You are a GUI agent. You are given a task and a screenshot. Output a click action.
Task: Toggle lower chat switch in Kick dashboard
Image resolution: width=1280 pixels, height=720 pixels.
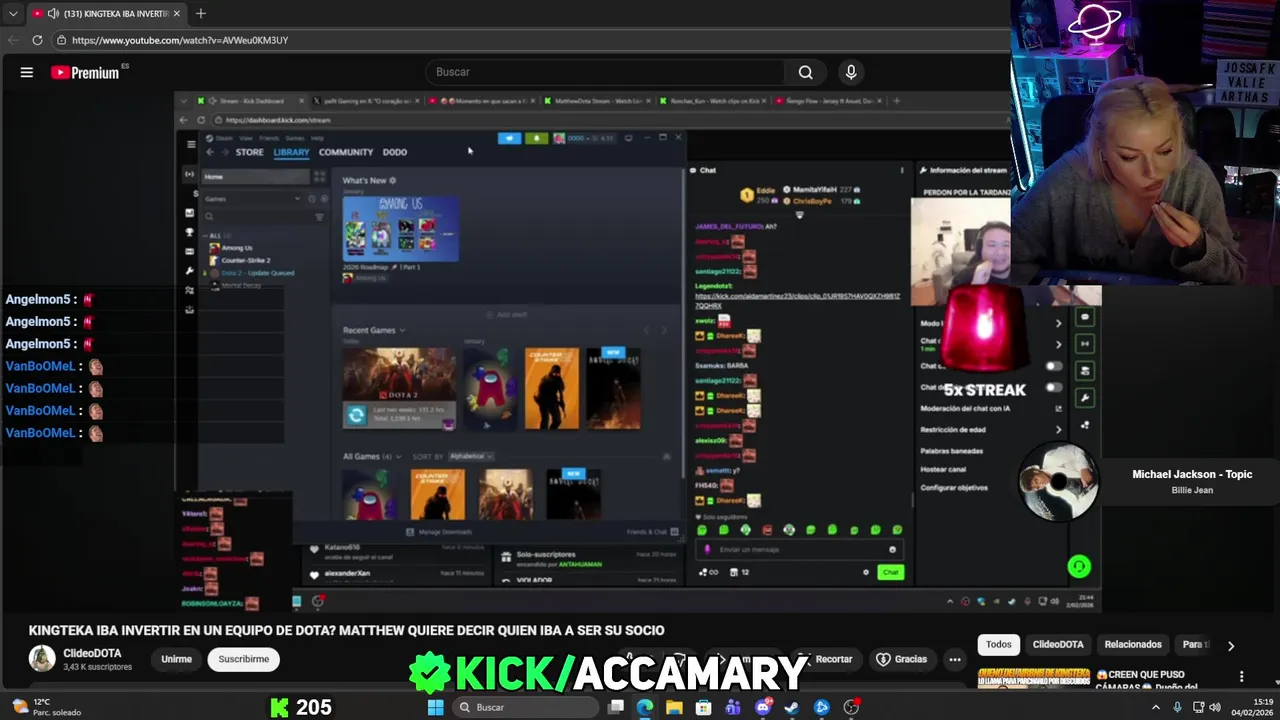pos(1053,387)
